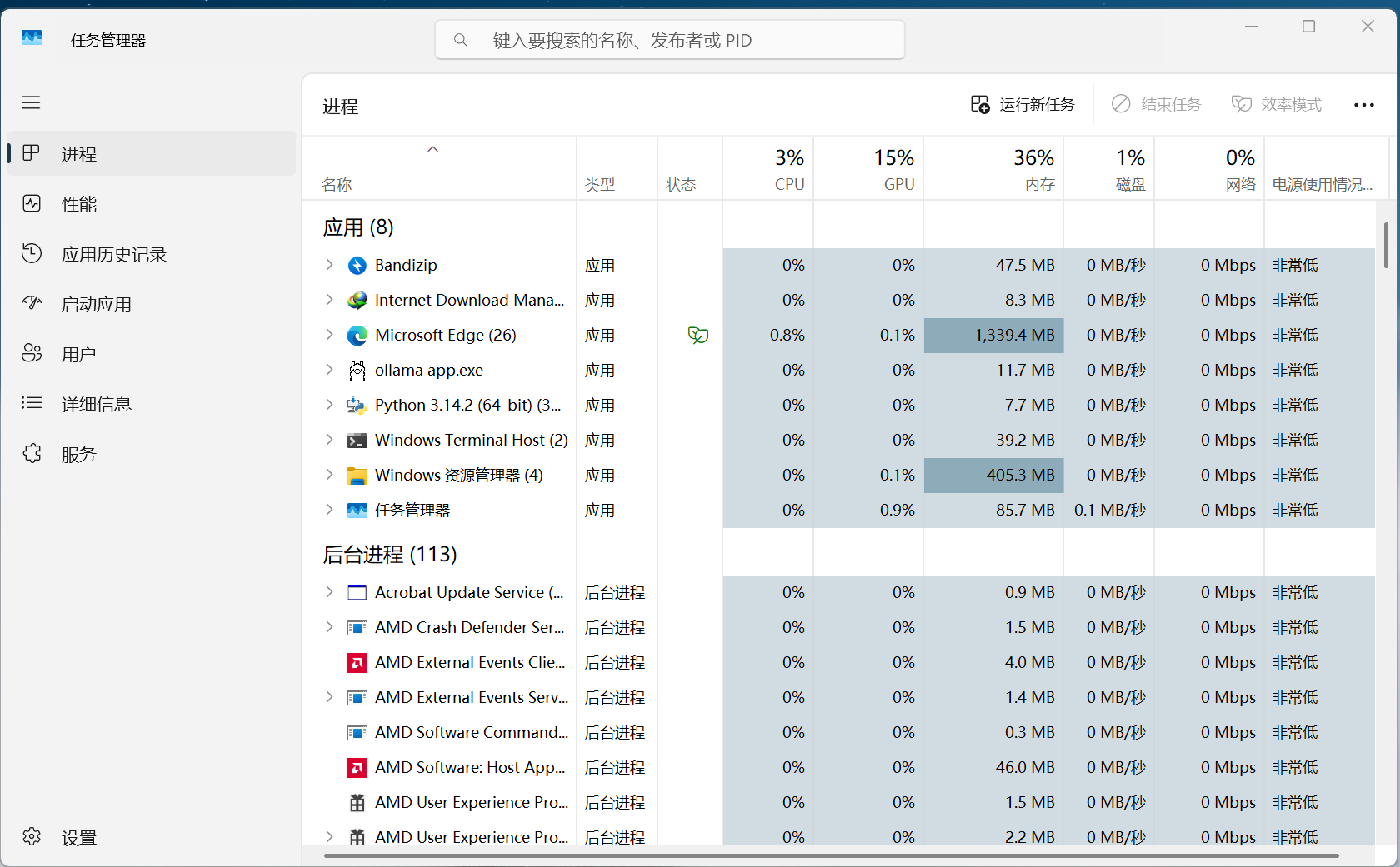Image resolution: width=1400 pixels, height=867 pixels.
Task: Expand Windows 资源管理器 (4) group
Action: pos(330,475)
